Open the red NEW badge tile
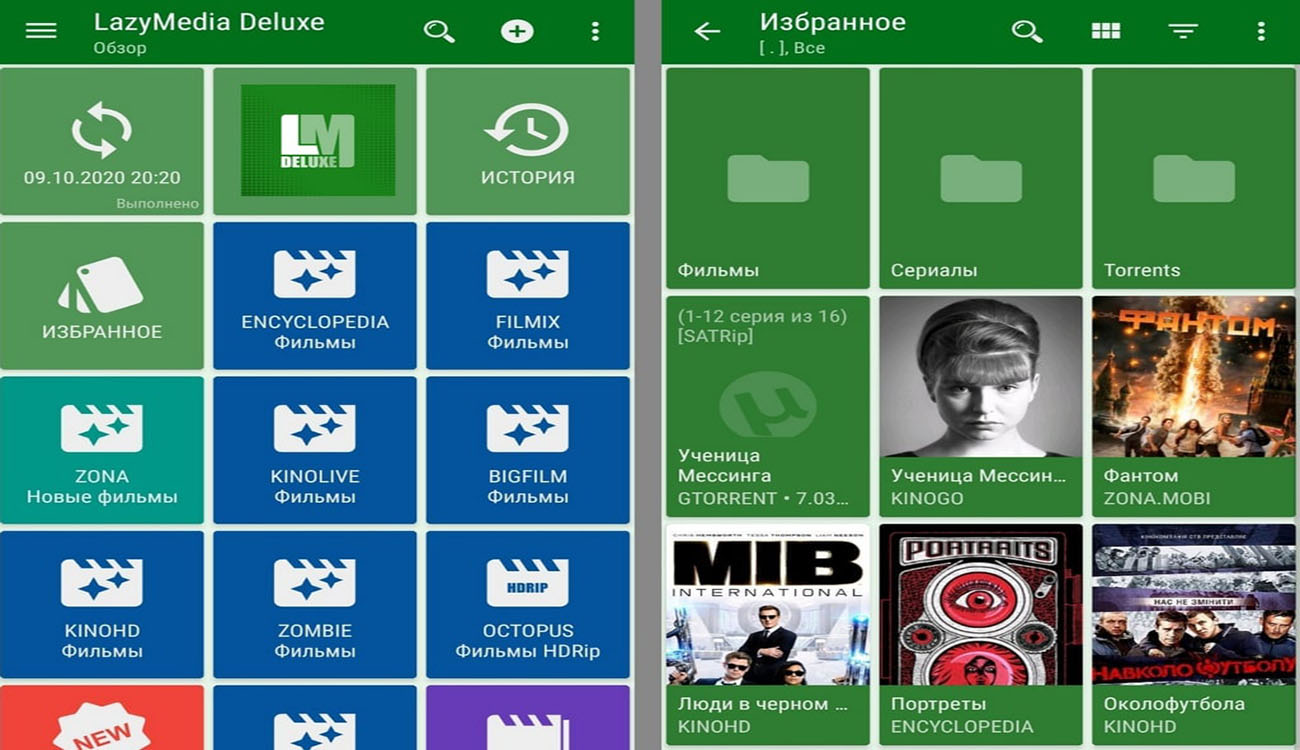1300x750 pixels. tap(102, 718)
